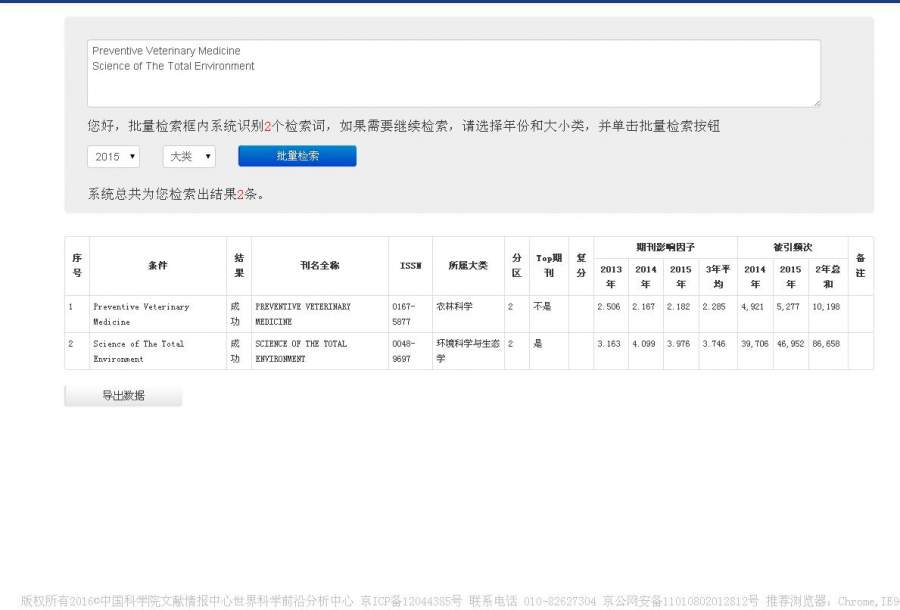
Task: Grab the textarea resize handle corner
Action: point(817,103)
